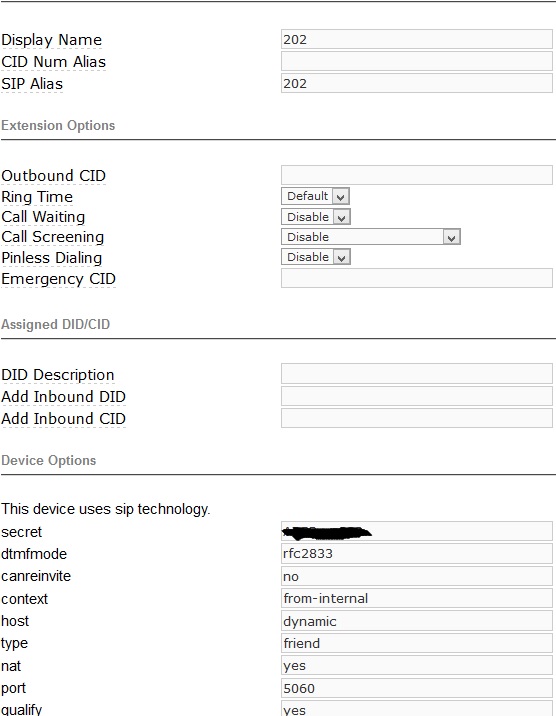Focus the DID Description field
This screenshot has height=716, width=556.
pyautogui.click(x=417, y=374)
